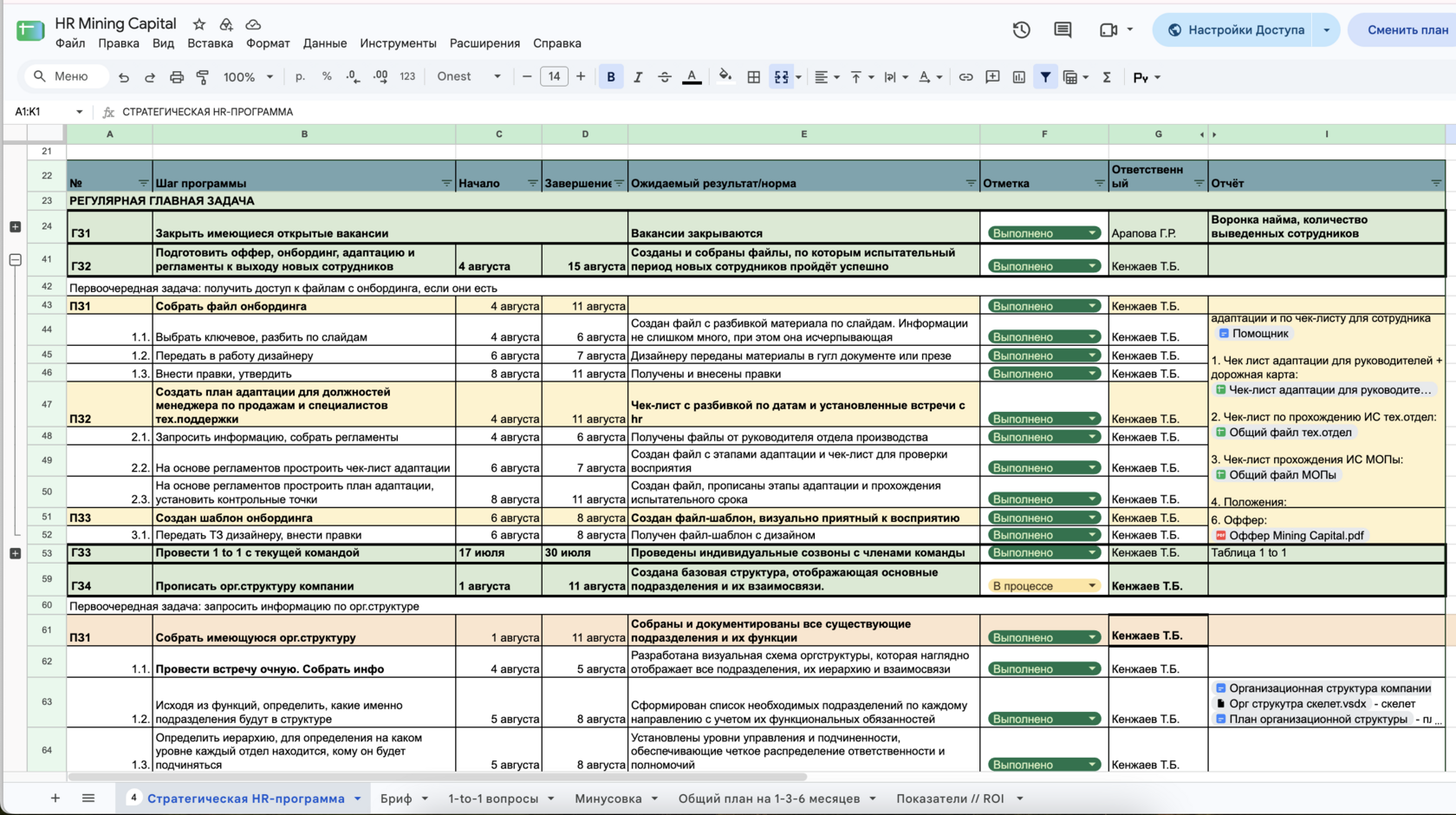Star the HR Mining Capital document
1456x815 pixels.
199,24
